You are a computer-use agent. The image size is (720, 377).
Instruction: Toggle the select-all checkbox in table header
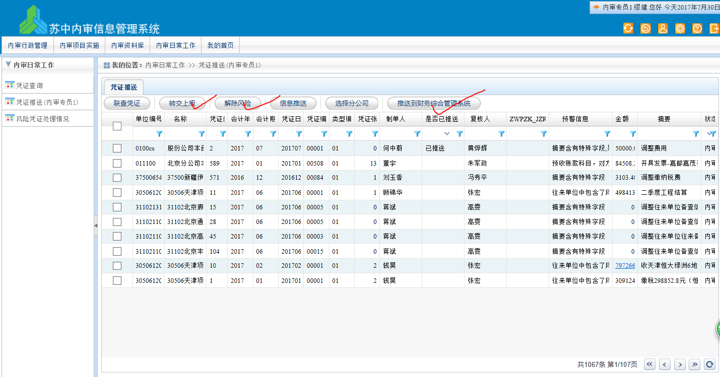[x=117, y=126]
